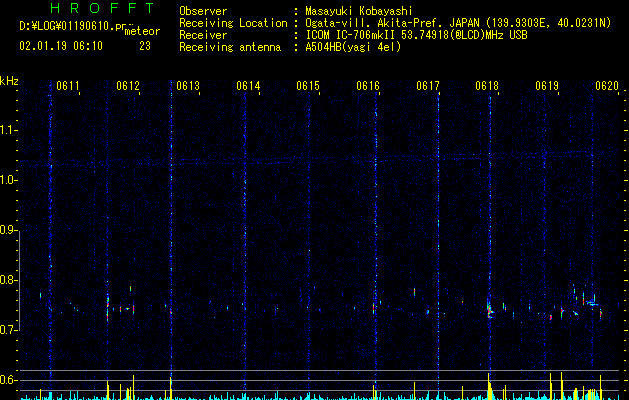Click antenna value A504HB(yagi 4el)
This screenshot has width=629, height=400.
pos(353,47)
